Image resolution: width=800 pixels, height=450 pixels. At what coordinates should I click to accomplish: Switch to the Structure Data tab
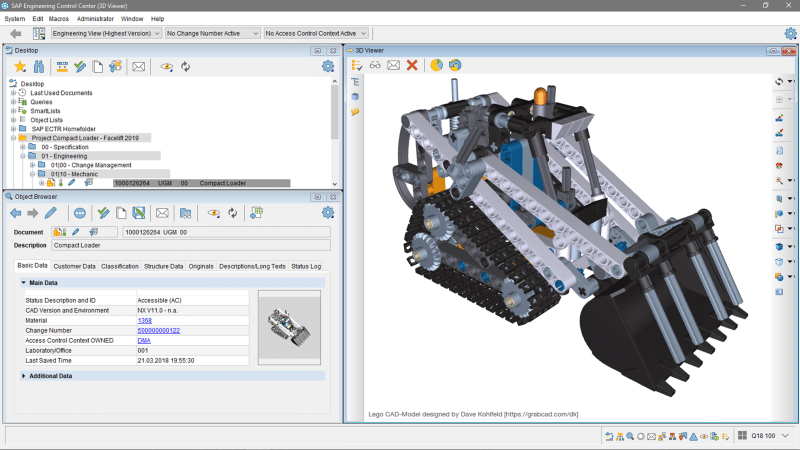[x=163, y=266]
